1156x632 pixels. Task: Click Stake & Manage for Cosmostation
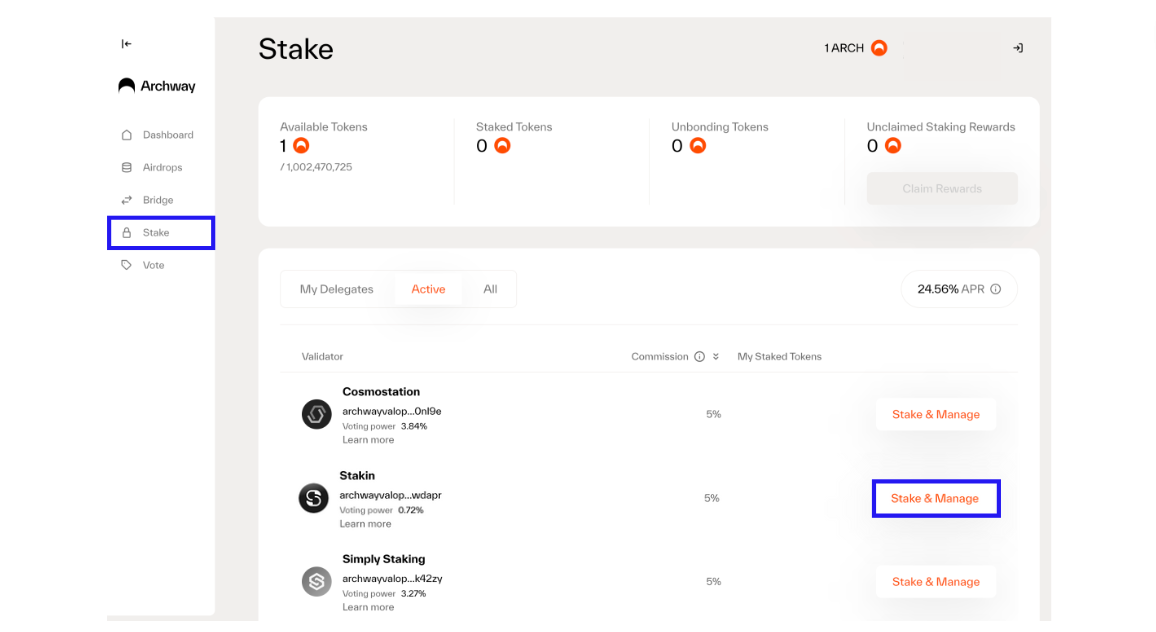(x=936, y=414)
